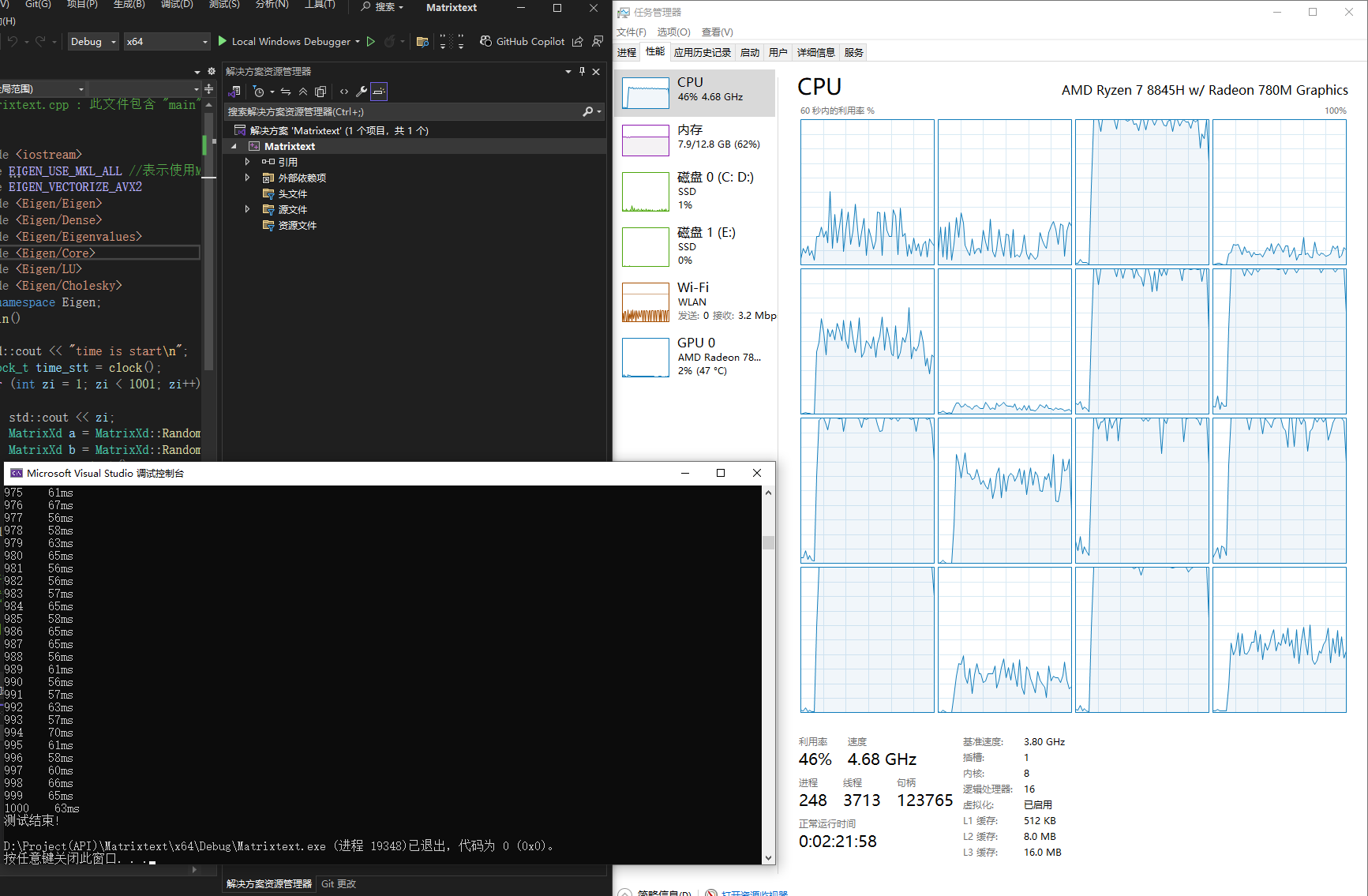1368x896 pixels.
Task: Click the Undo icon in the toolbar
Action: pos(11,41)
